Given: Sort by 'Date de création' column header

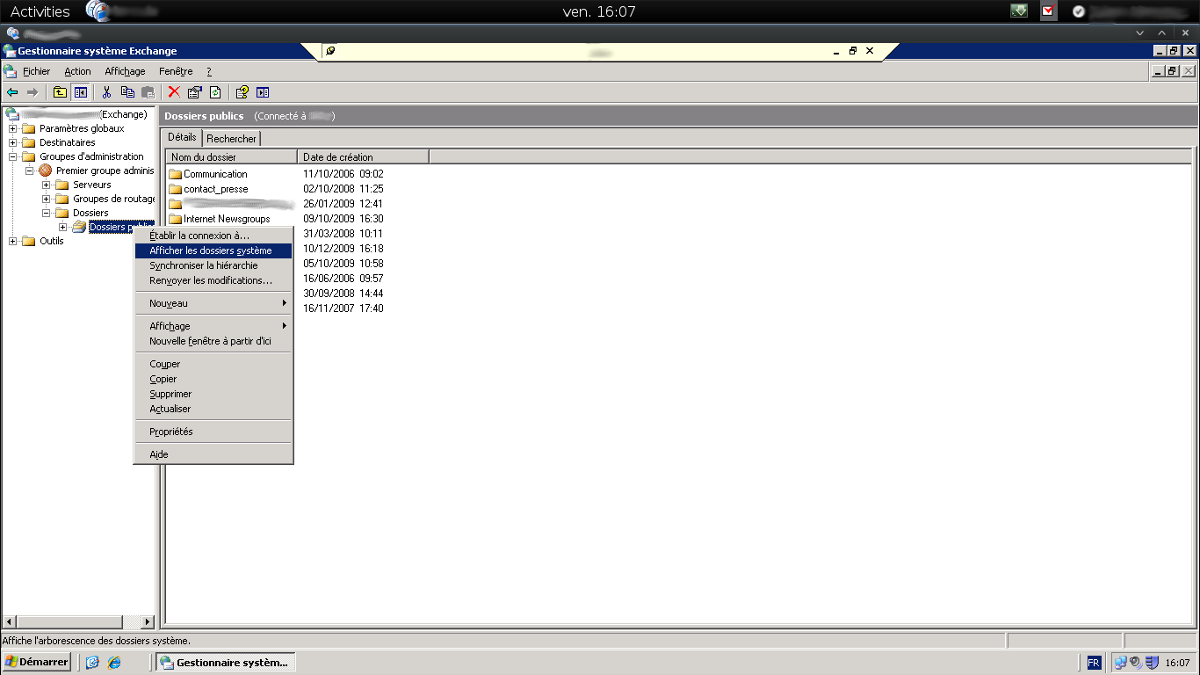Looking at the screenshot, I should pyautogui.click(x=364, y=157).
